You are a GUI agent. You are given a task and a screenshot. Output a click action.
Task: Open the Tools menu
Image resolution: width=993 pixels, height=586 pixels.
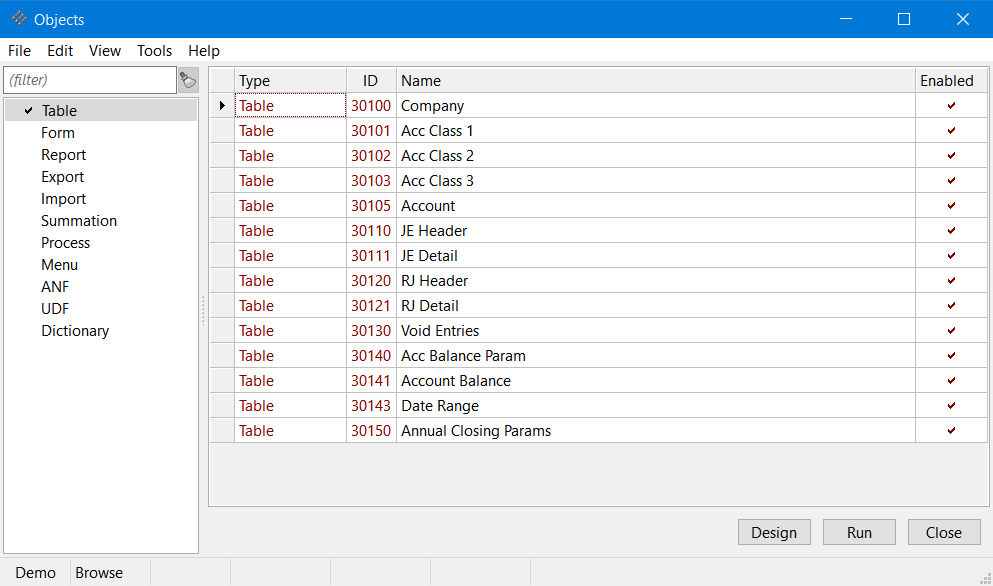[154, 51]
